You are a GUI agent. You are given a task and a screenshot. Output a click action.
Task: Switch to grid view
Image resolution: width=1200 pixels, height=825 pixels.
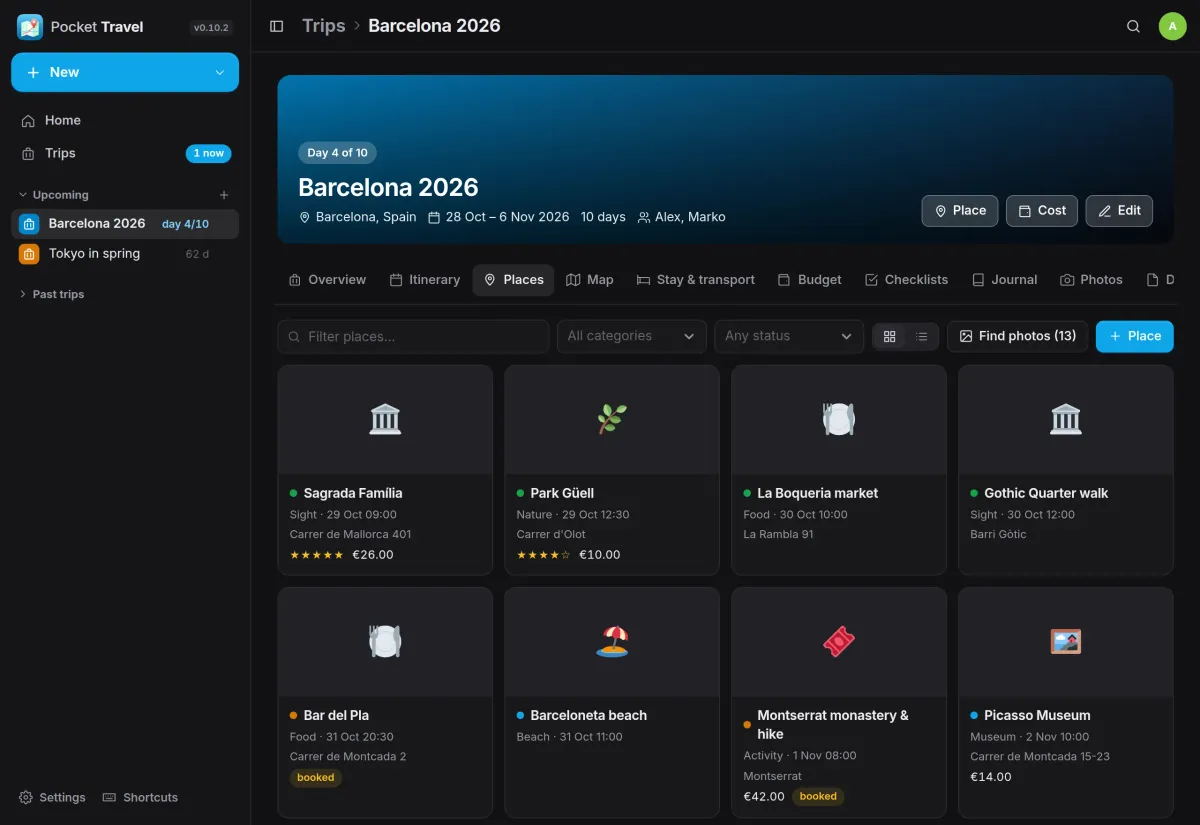click(890, 337)
